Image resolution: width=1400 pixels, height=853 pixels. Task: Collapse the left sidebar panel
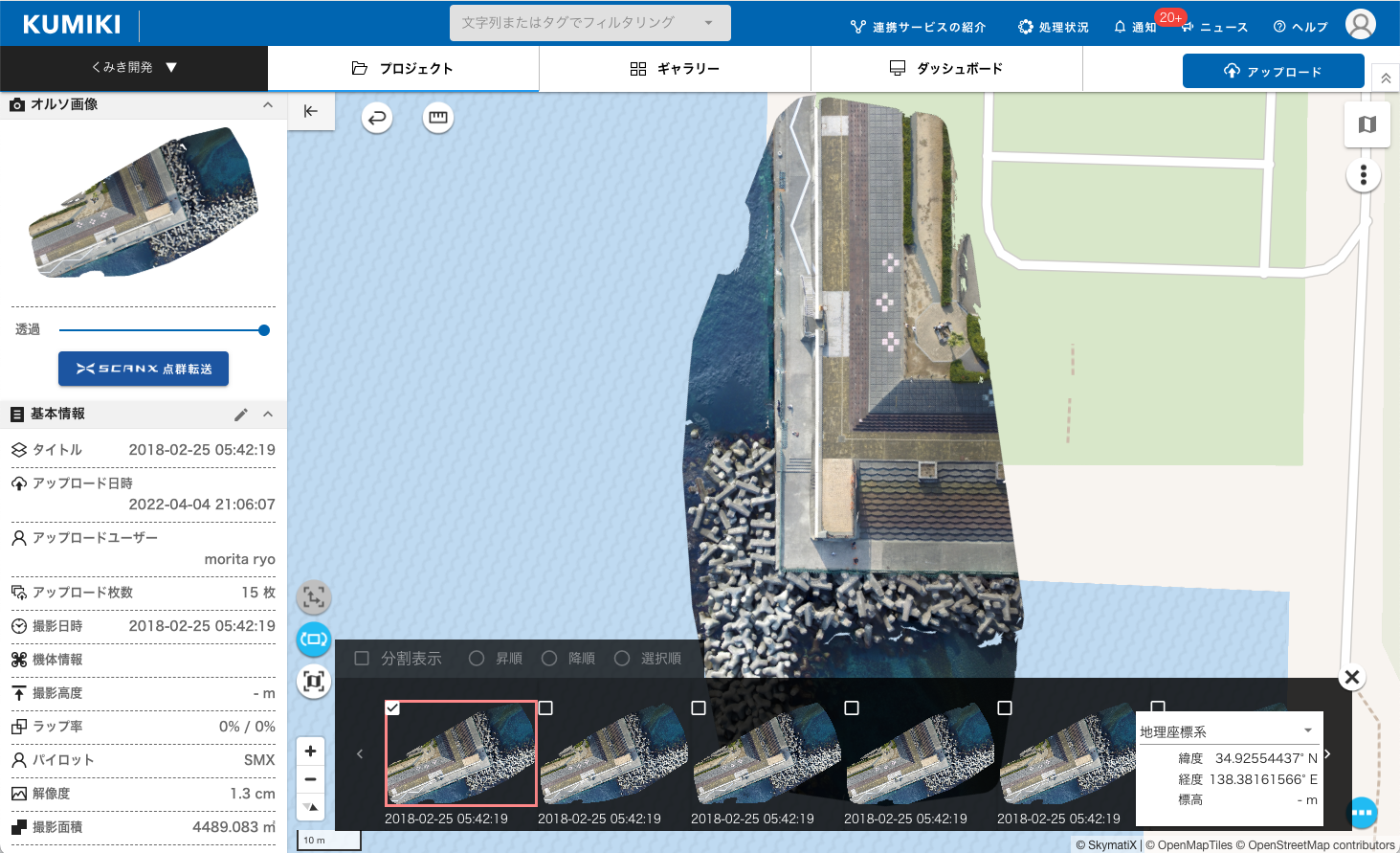point(311,111)
